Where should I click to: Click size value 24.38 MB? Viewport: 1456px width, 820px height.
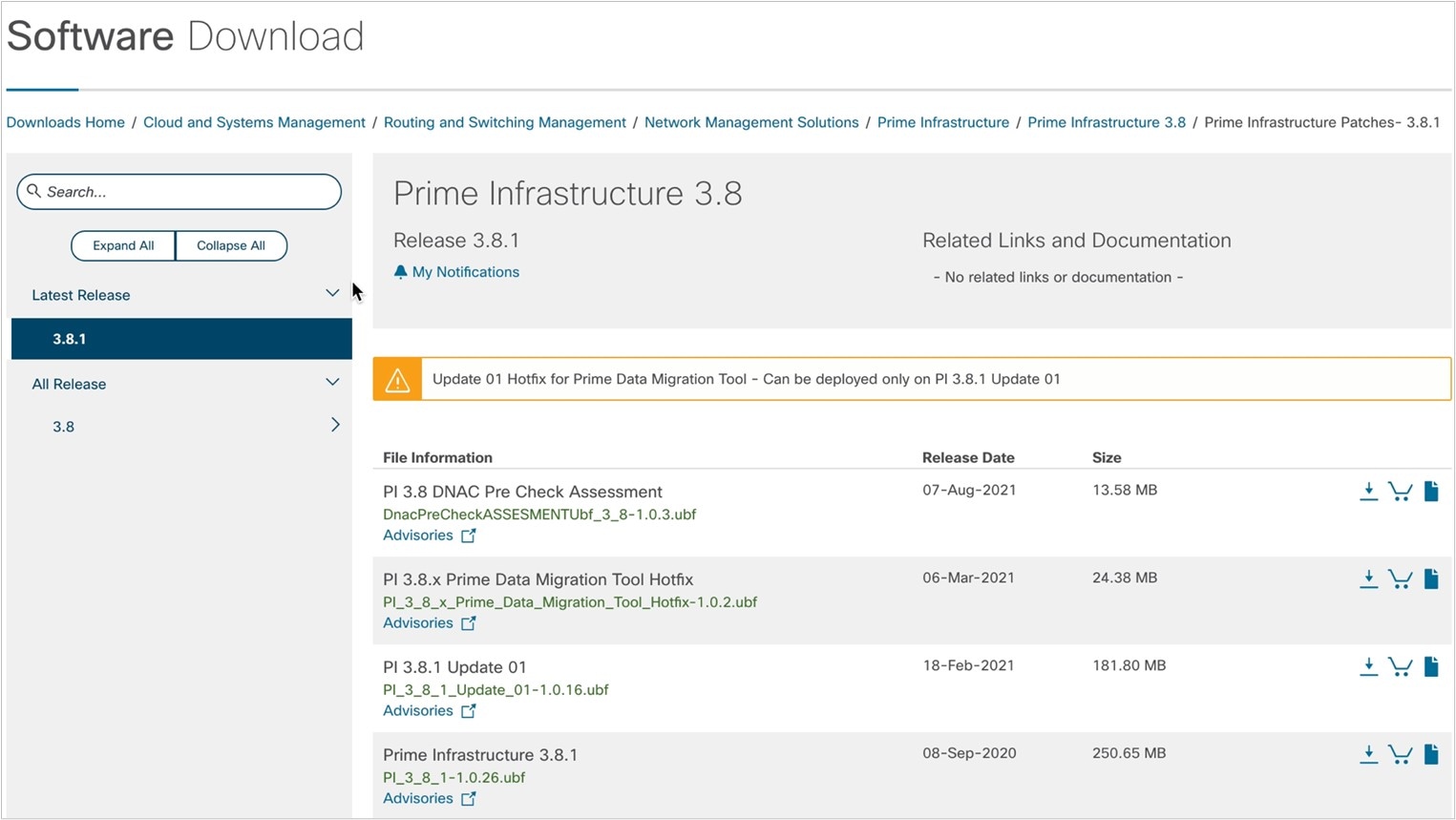(x=1125, y=578)
